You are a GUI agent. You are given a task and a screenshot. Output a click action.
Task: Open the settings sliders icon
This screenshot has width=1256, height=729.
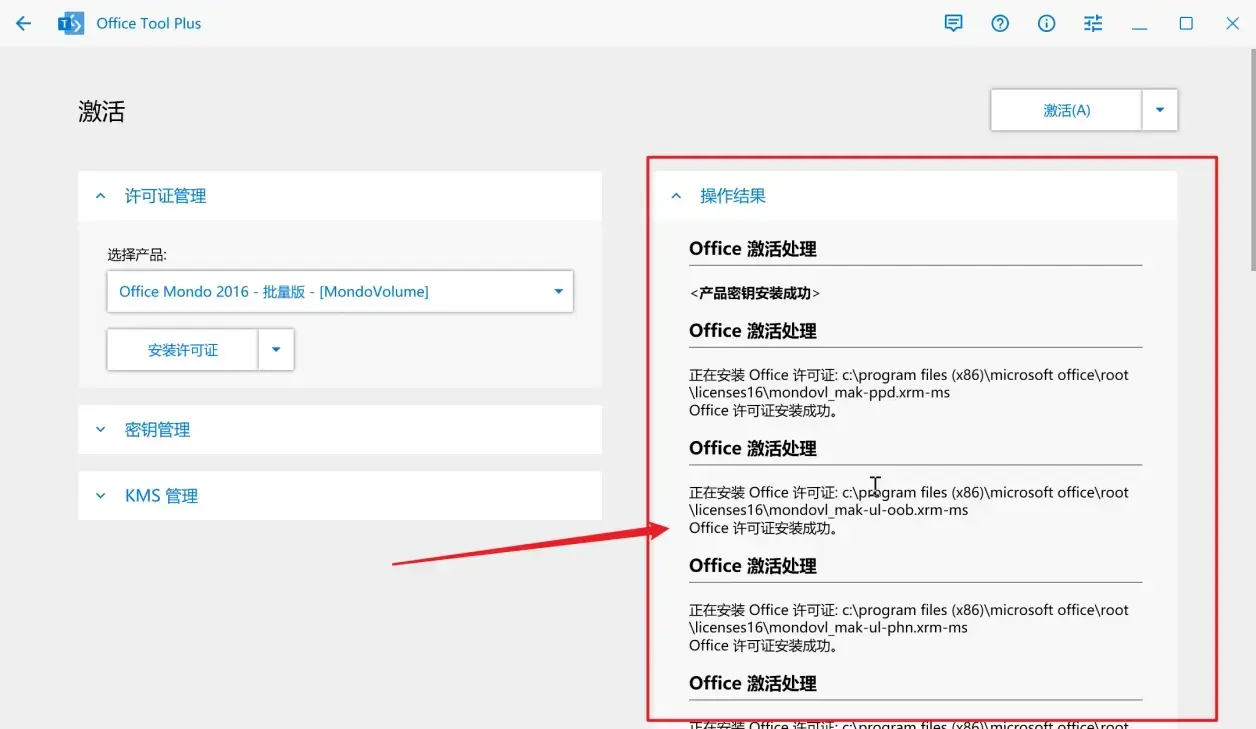[x=1093, y=23]
